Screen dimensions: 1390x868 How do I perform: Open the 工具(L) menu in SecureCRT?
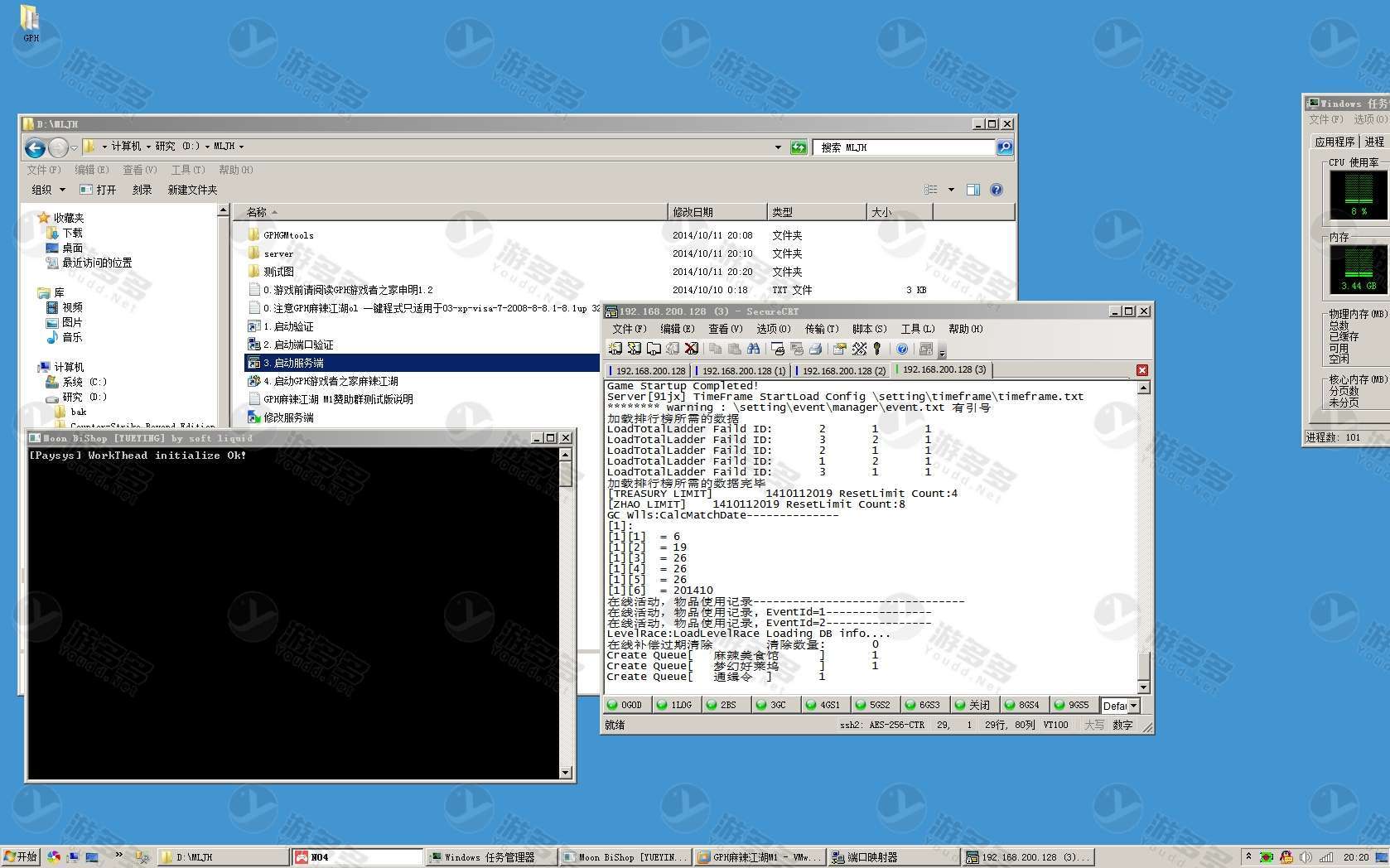point(917,329)
